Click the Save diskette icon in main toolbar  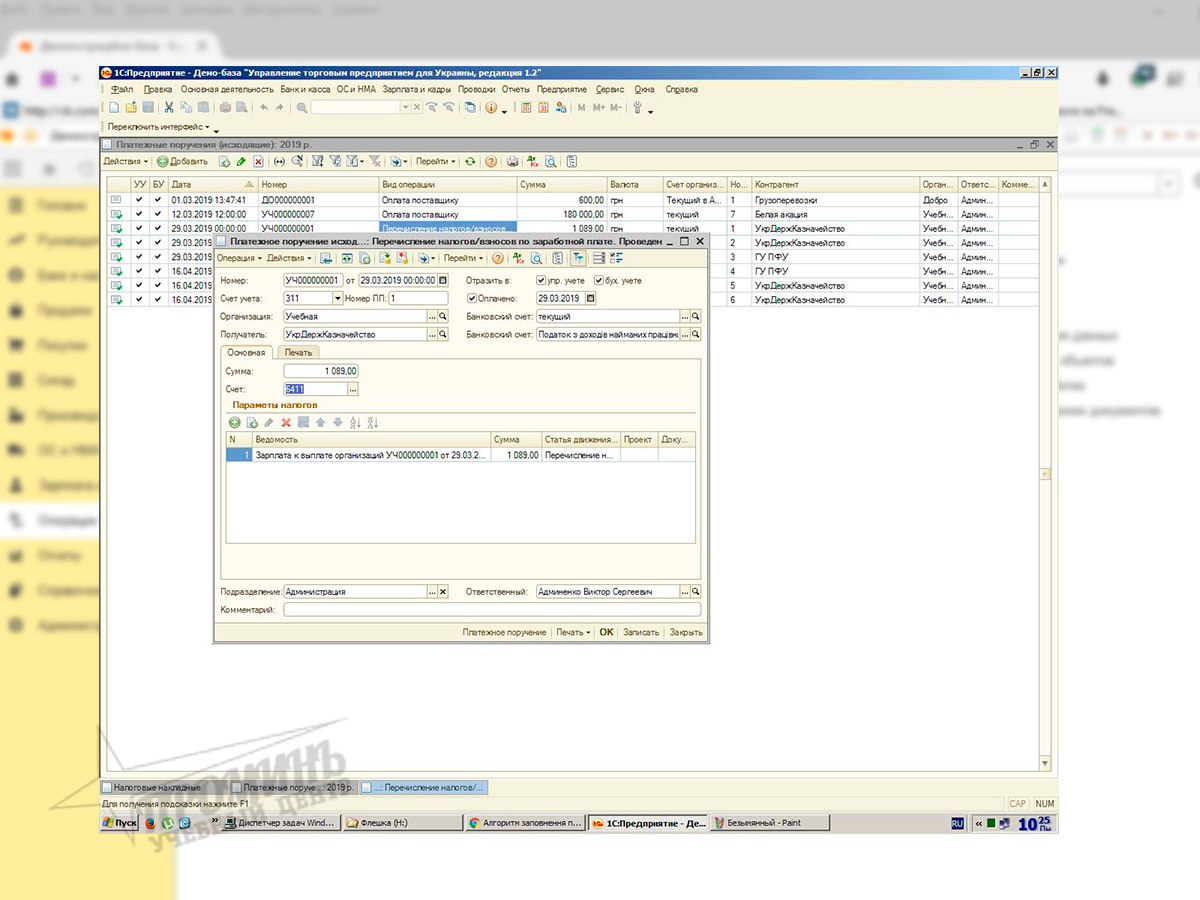[x=147, y=107]
